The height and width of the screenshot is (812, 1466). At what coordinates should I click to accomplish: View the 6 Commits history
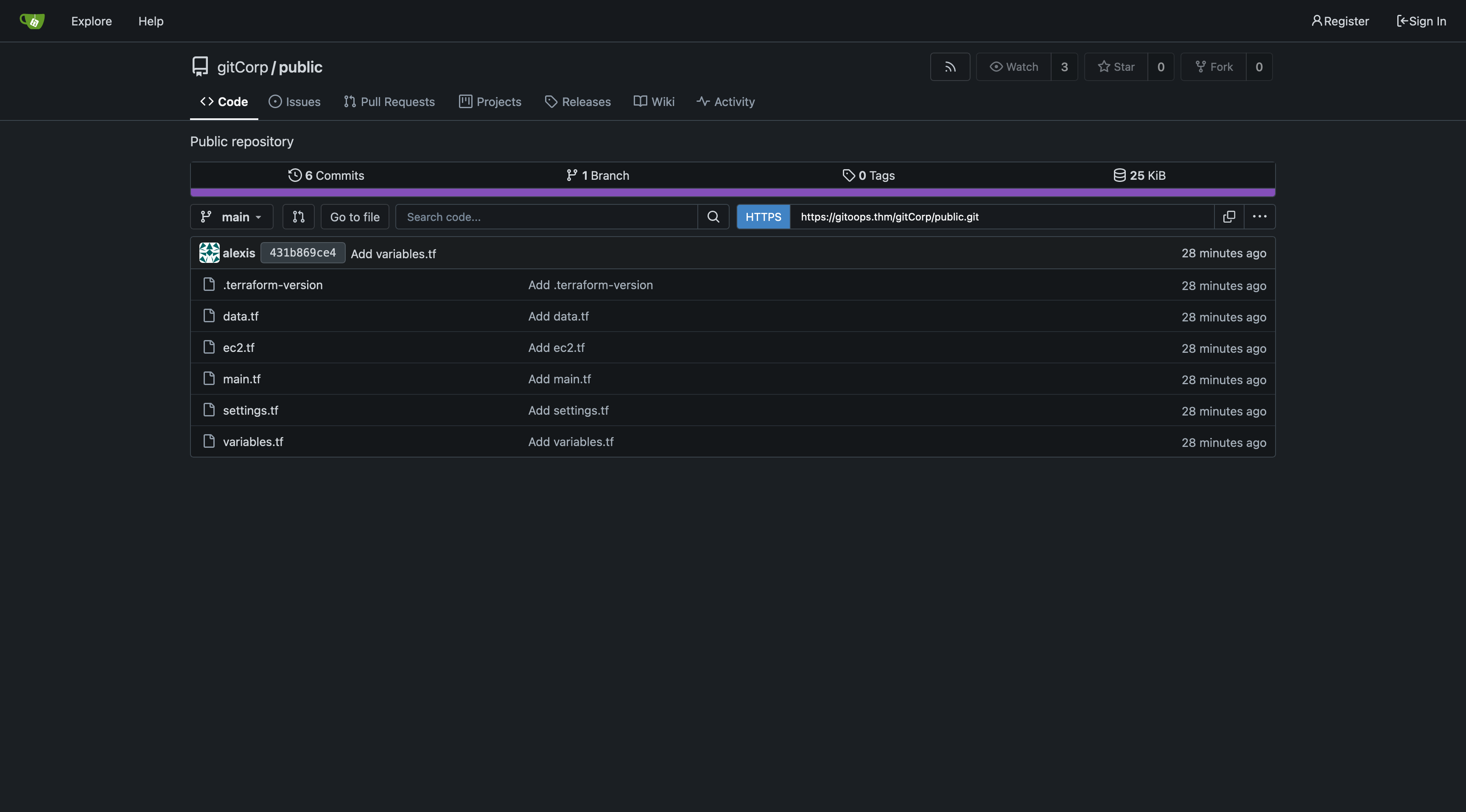326,175
